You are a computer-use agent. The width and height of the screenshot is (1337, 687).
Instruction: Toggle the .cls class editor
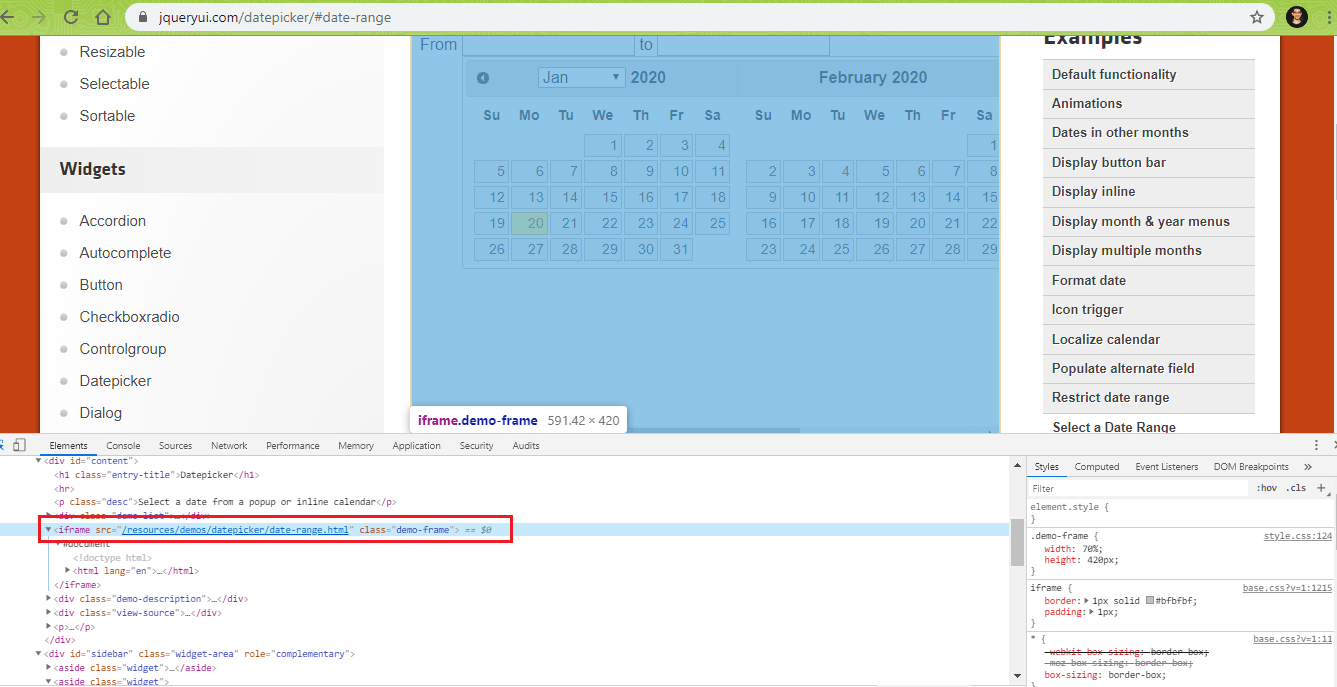click(x=1296, y=487)
